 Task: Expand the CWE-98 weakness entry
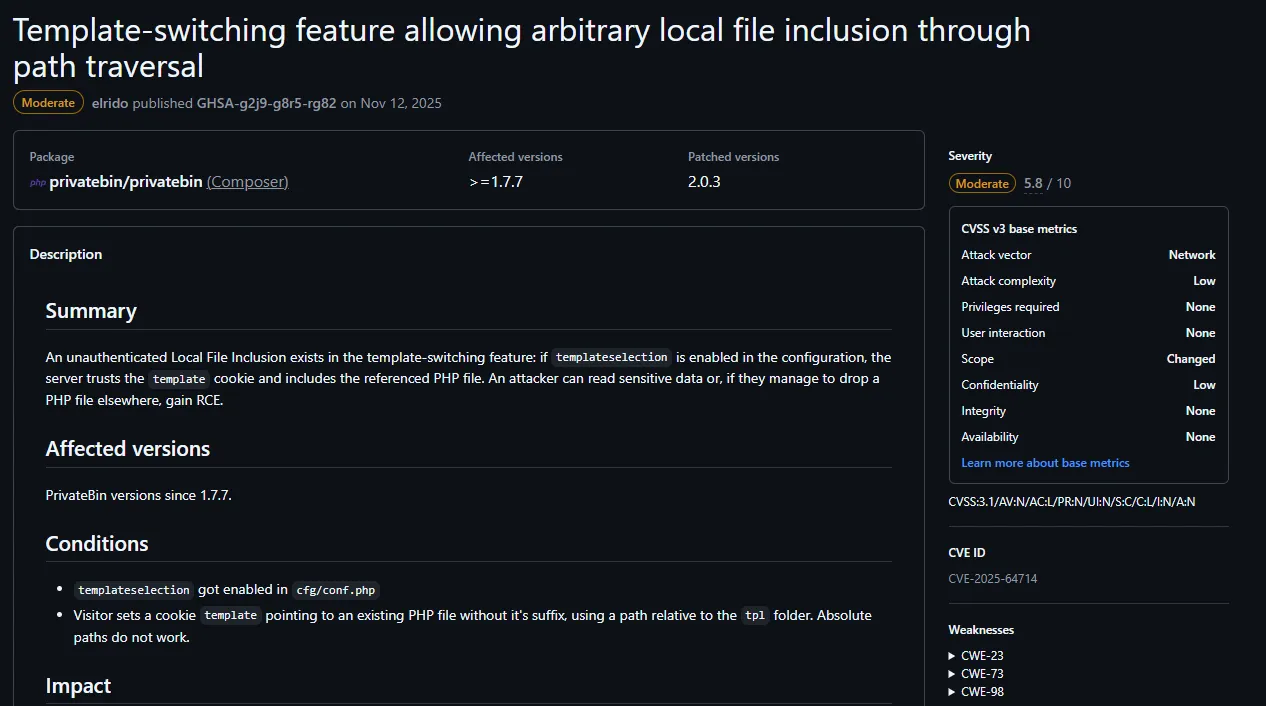981,692
